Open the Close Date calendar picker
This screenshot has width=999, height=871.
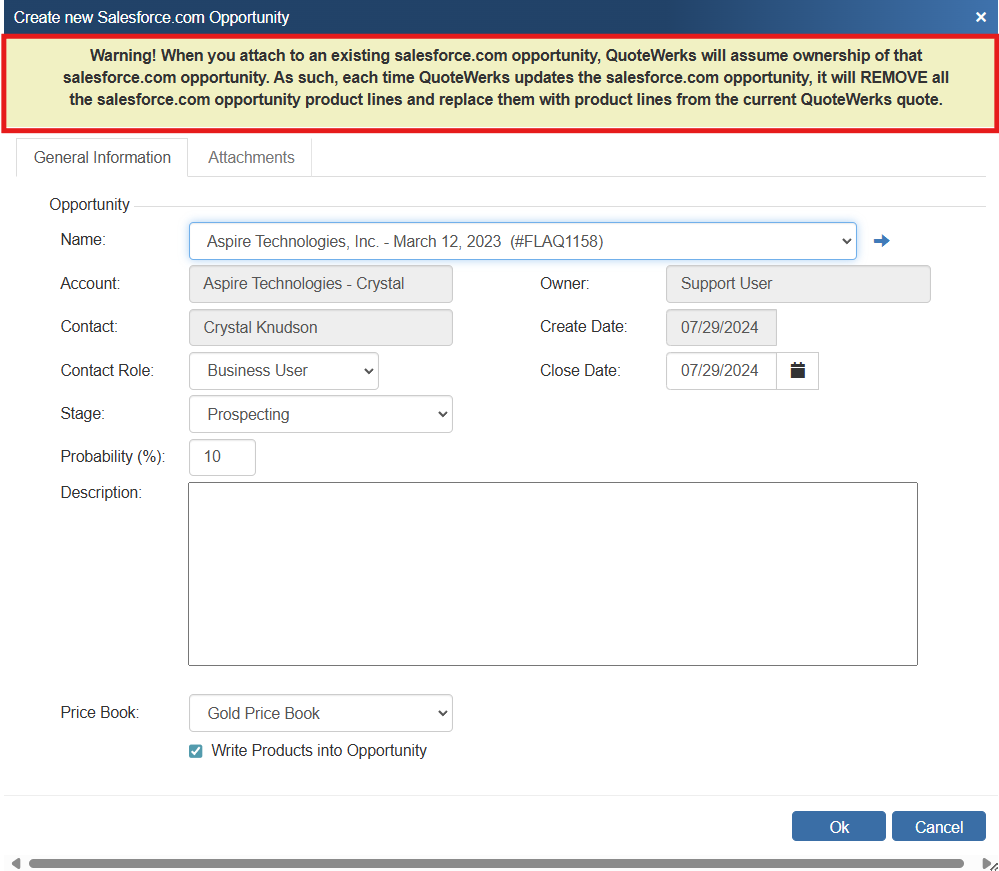tap(797, 371)
